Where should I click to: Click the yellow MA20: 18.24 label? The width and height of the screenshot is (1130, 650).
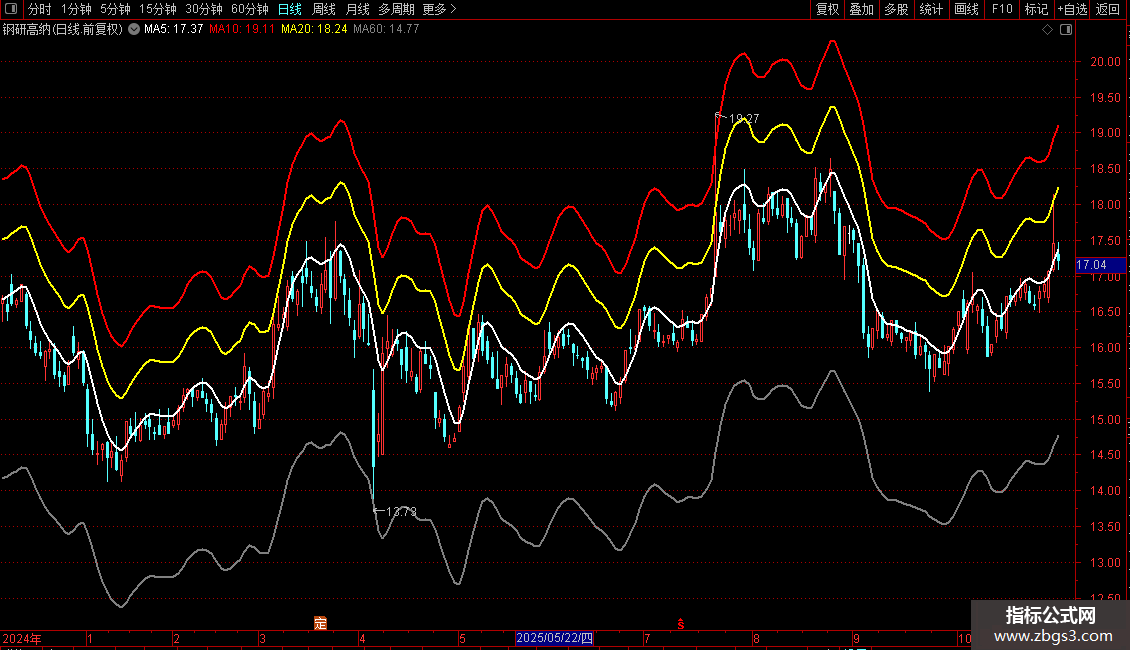(x=314, y=29)
